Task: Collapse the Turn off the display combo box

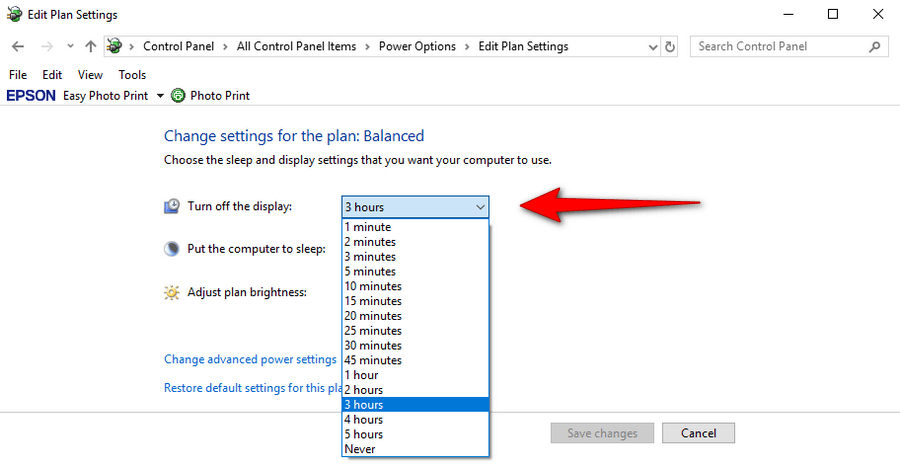Action: tap(415, 207)
